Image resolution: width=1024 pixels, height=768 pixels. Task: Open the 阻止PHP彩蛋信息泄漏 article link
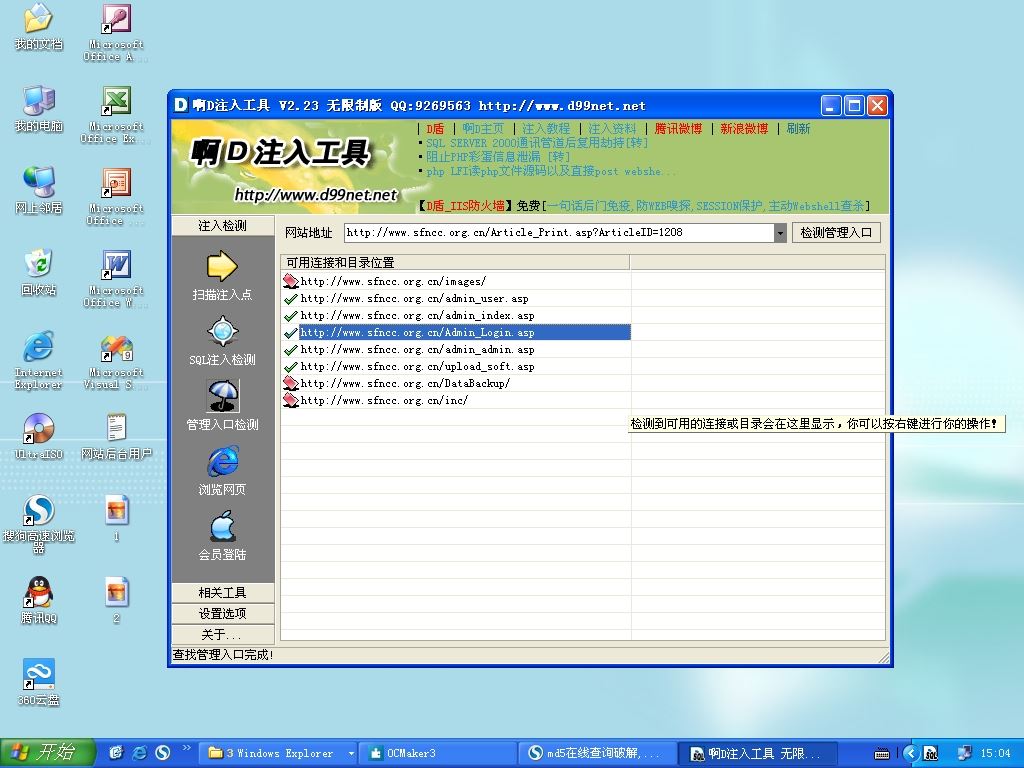coord(498,157)
